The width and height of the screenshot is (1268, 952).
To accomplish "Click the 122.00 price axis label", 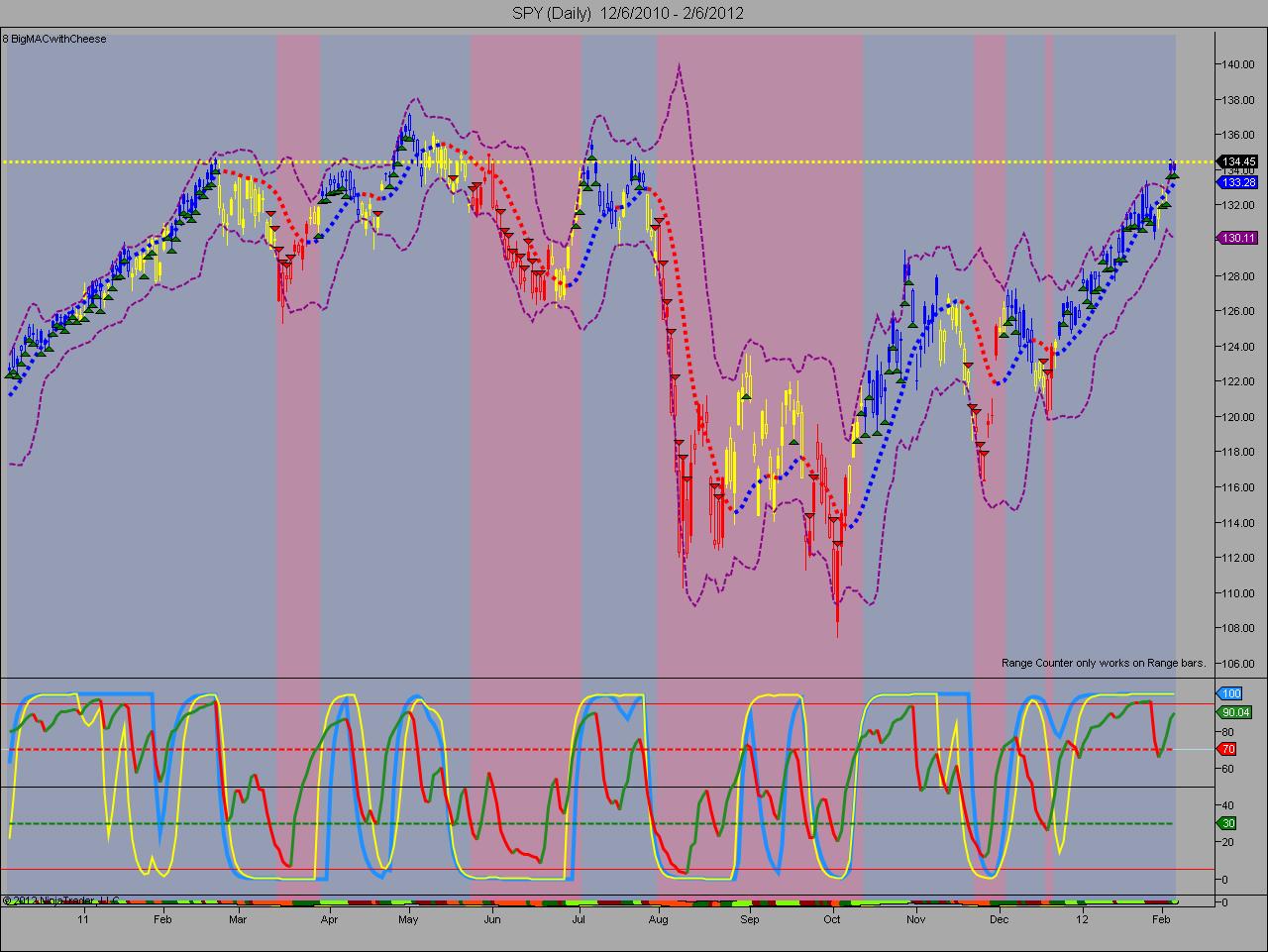I will (x=1239, y=381).
